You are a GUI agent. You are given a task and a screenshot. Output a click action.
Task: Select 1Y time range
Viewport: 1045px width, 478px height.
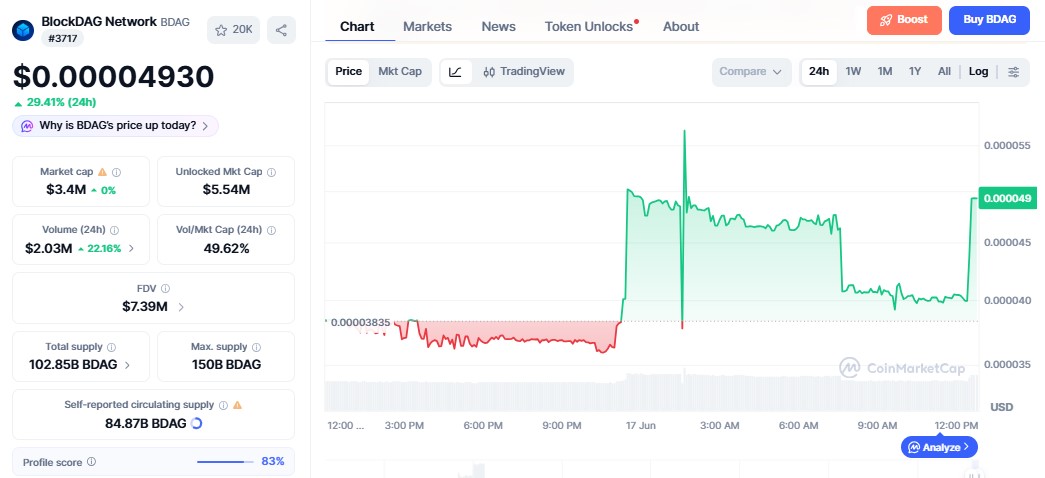point(915,71)
